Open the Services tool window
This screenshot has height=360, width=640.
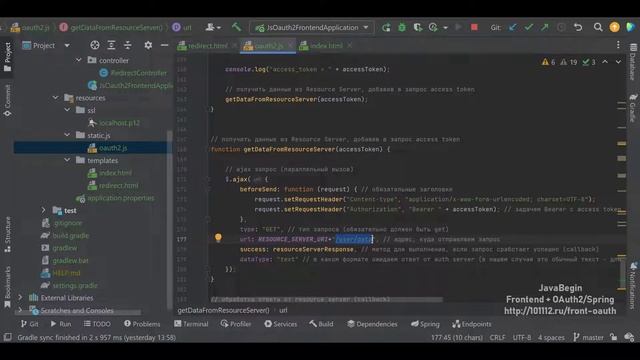pyautogui.click(x=280, y=324)
